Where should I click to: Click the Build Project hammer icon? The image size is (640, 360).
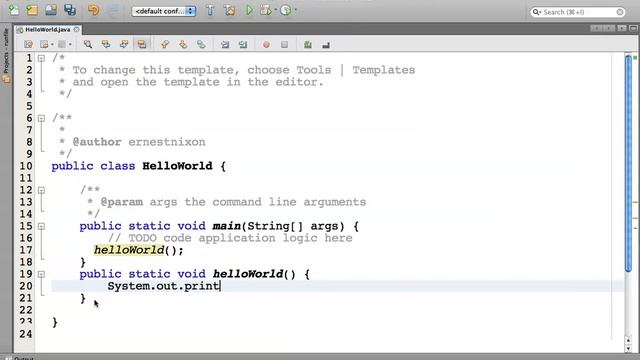pos(210,10)
